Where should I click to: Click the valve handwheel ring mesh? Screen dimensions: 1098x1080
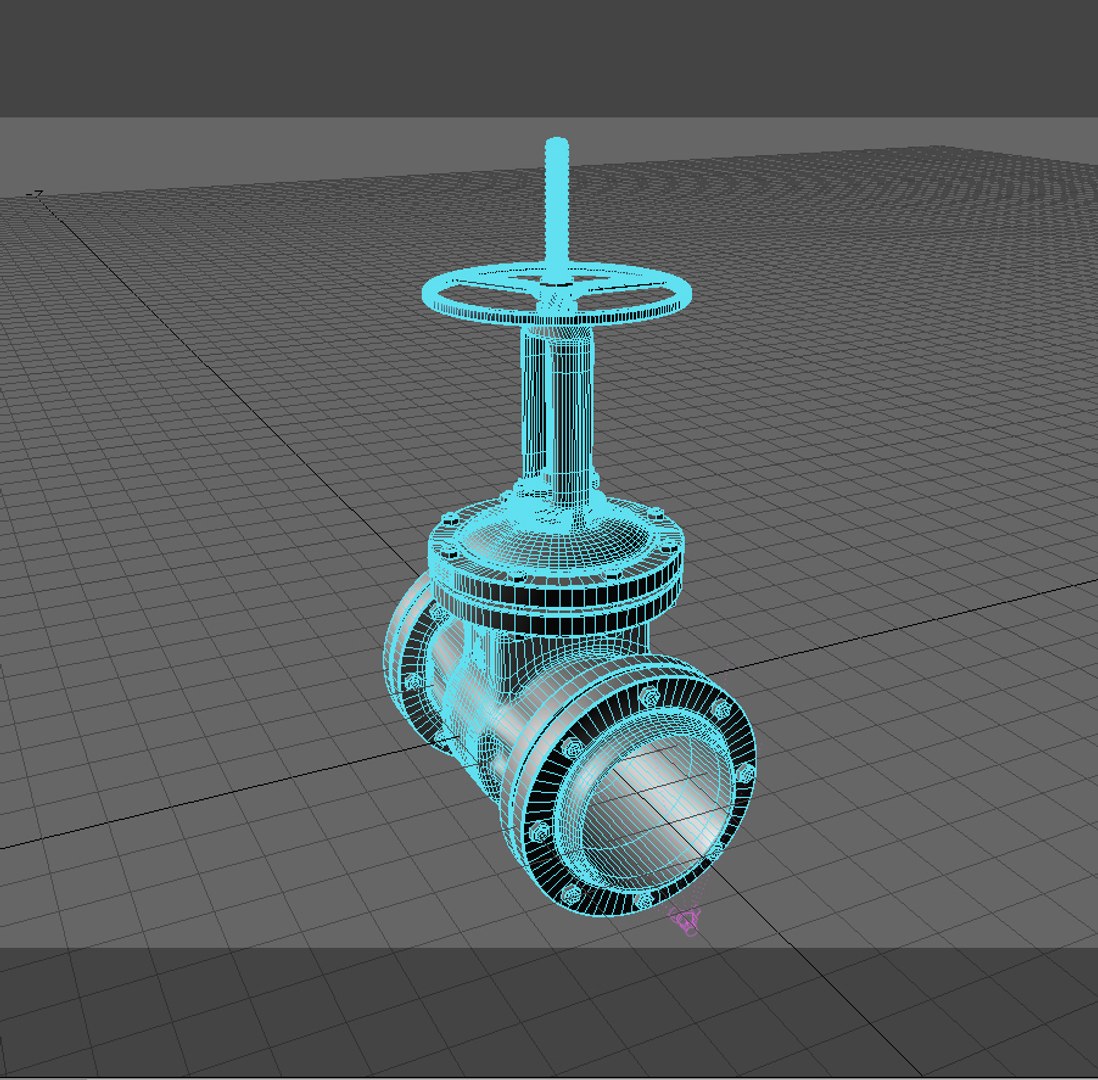click(557, 293)
